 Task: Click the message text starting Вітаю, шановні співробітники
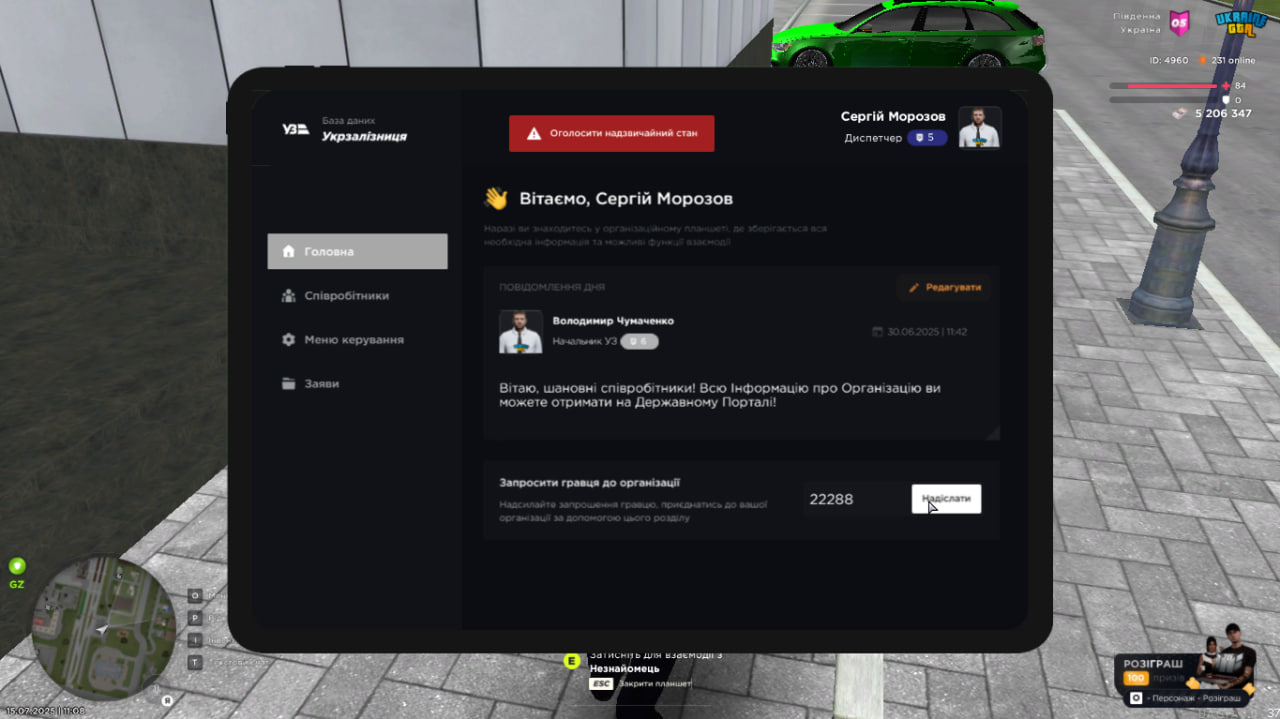point(720,394)
